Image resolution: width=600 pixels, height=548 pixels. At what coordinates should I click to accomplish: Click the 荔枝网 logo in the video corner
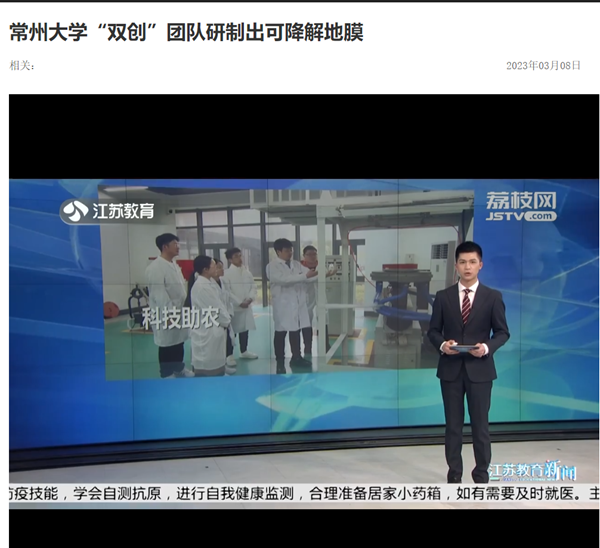[x=520, y=199]
